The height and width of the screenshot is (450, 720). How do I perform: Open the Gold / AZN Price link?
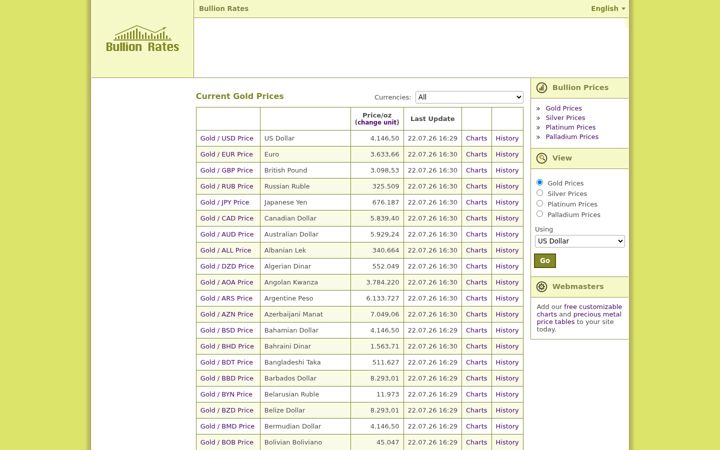coord(226,315)
